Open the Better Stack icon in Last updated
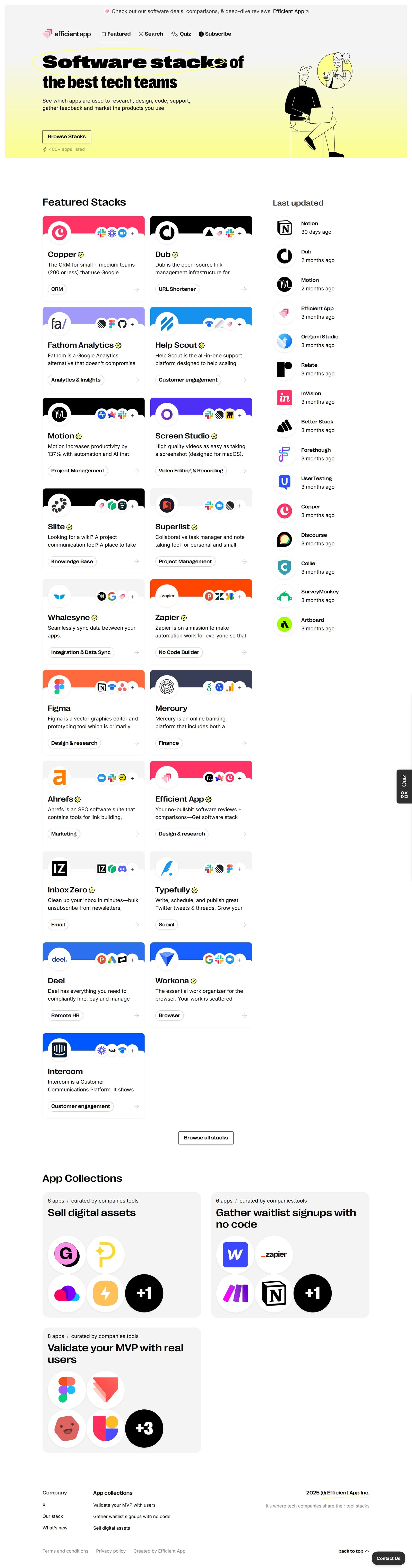The width and height of the screenshot is (412, 1568). 284,425
